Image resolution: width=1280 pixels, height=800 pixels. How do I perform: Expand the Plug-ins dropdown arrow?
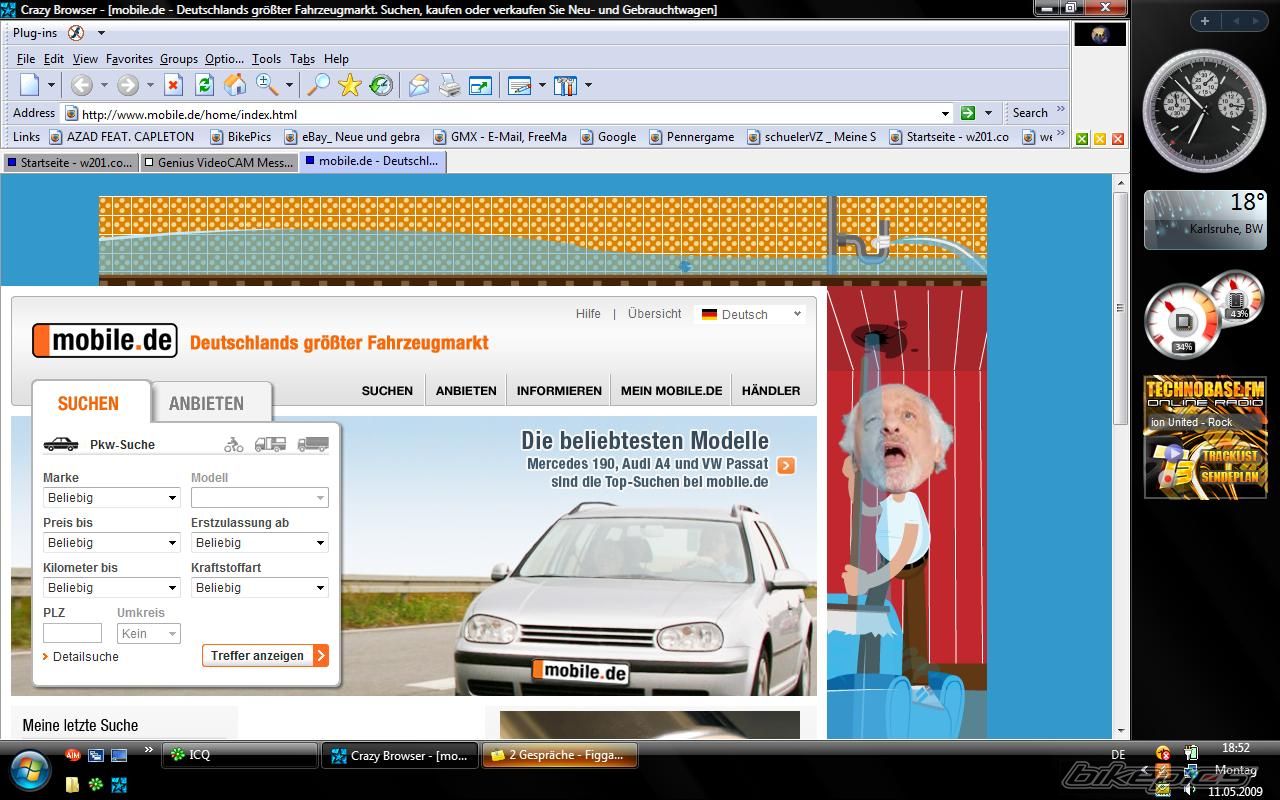(x=101, y=33)
